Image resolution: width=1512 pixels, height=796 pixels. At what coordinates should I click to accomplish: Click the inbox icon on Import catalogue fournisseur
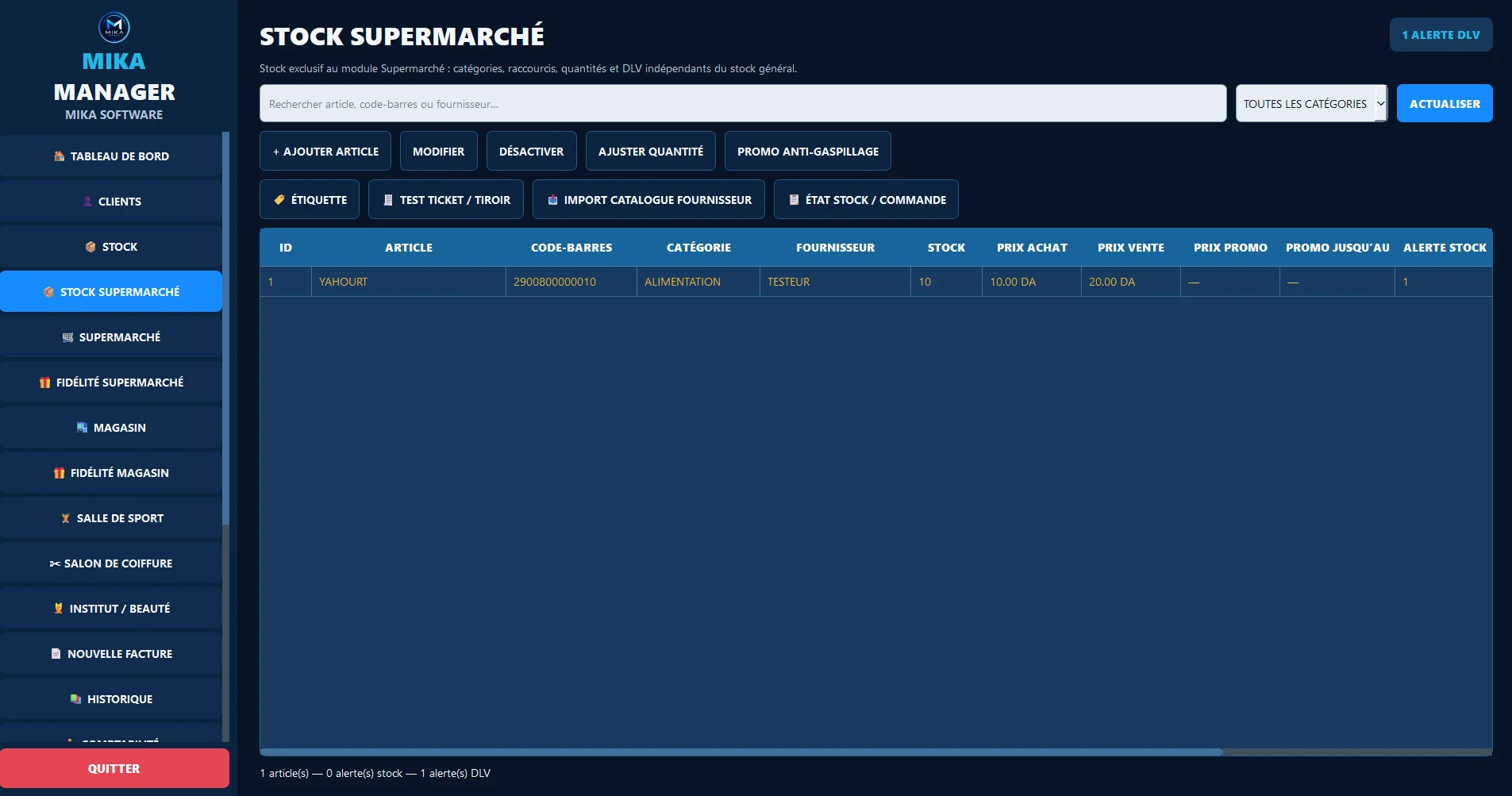click(x=552, y=200)
